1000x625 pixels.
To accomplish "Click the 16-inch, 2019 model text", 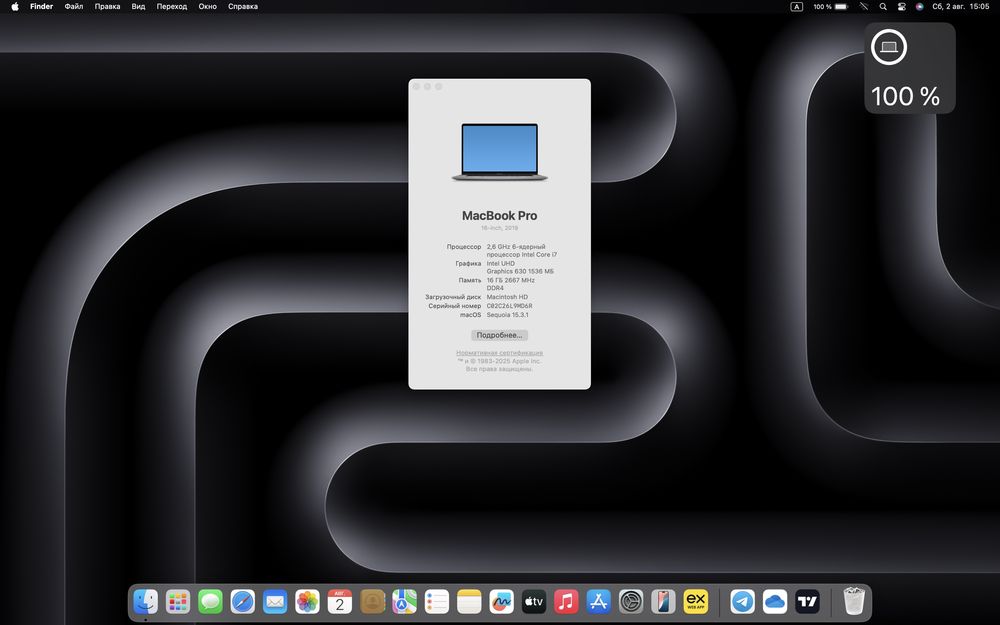I will 499,228.
